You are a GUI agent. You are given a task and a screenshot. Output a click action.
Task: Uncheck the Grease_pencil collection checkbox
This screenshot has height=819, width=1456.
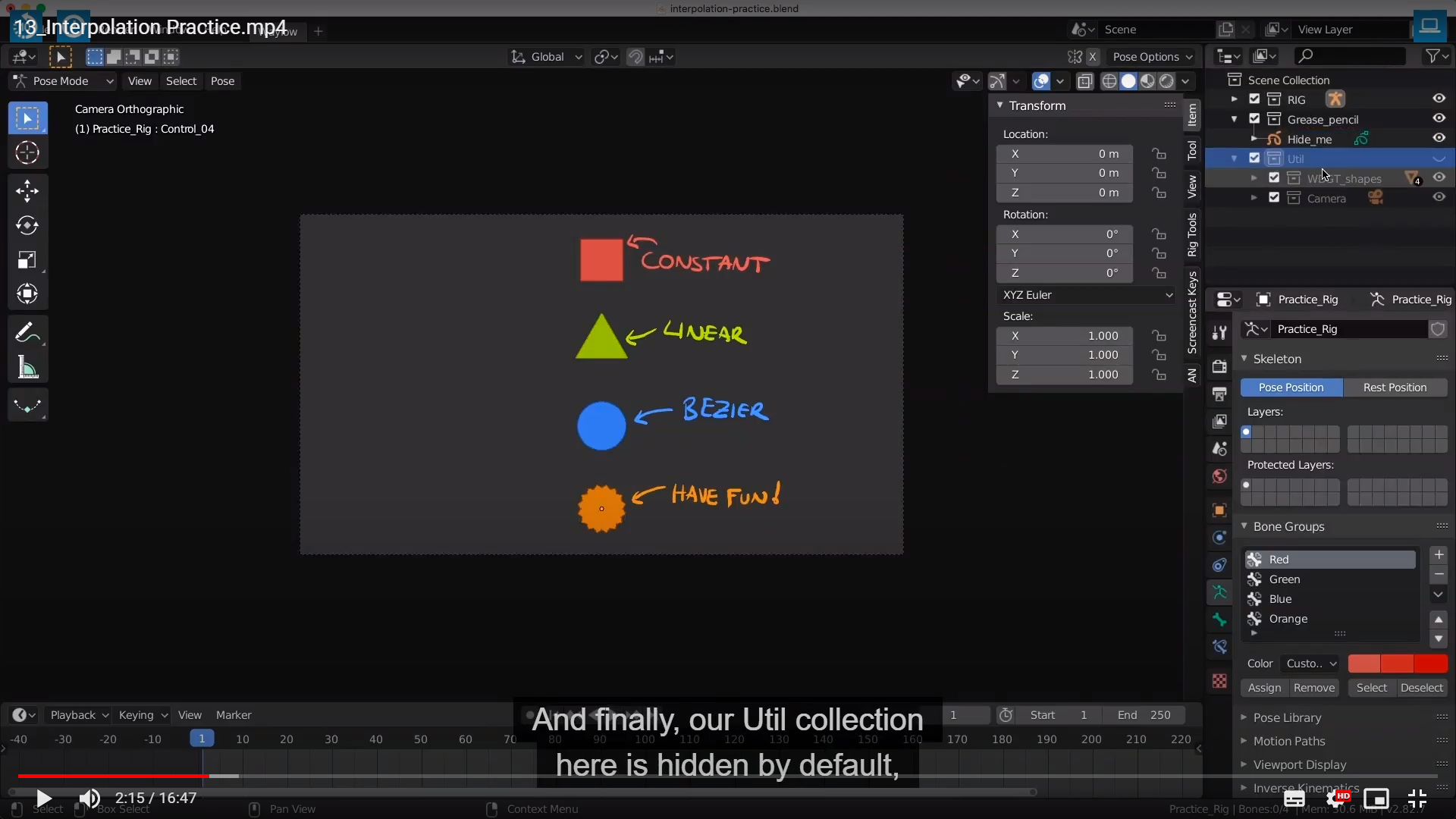click(x=1254, y=119)
